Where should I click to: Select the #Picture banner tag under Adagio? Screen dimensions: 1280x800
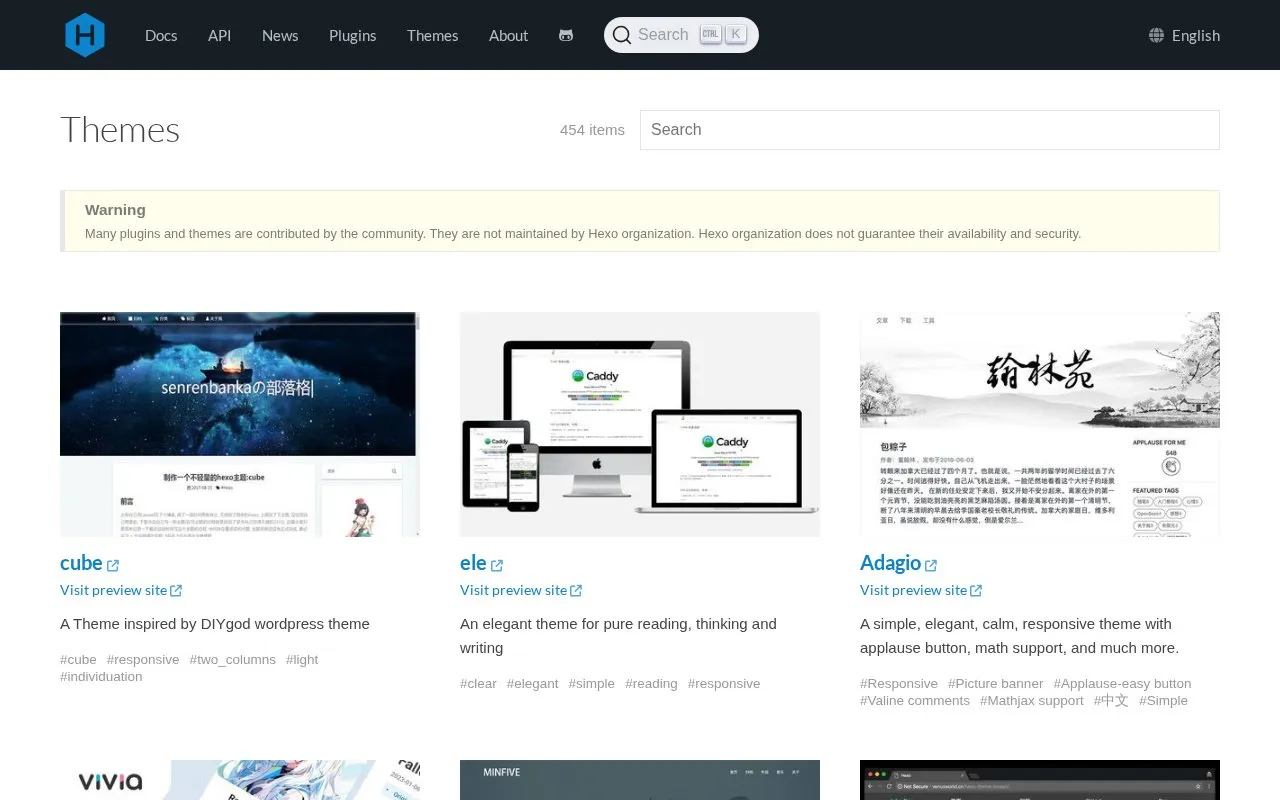coord(996,684)
